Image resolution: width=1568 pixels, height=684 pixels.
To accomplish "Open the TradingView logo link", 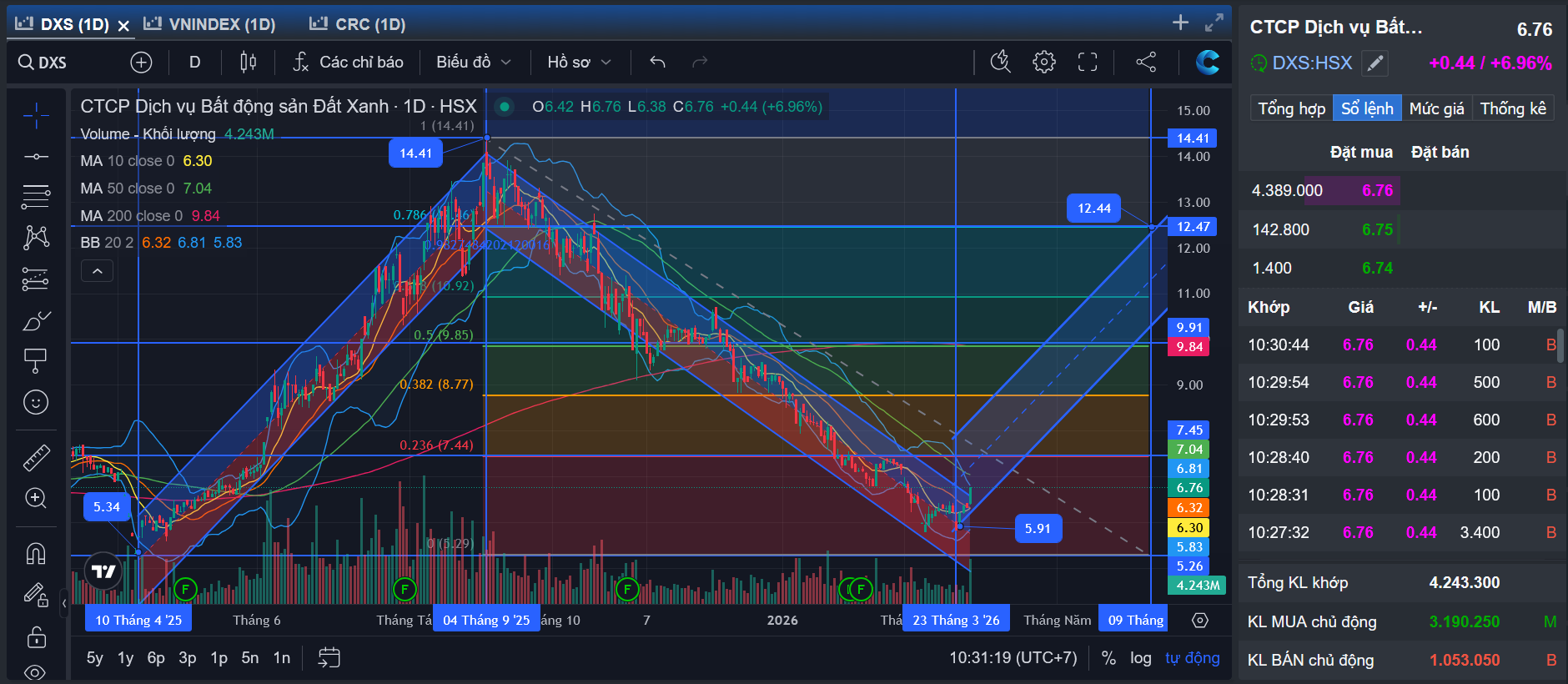I will (x=103, y=571).
